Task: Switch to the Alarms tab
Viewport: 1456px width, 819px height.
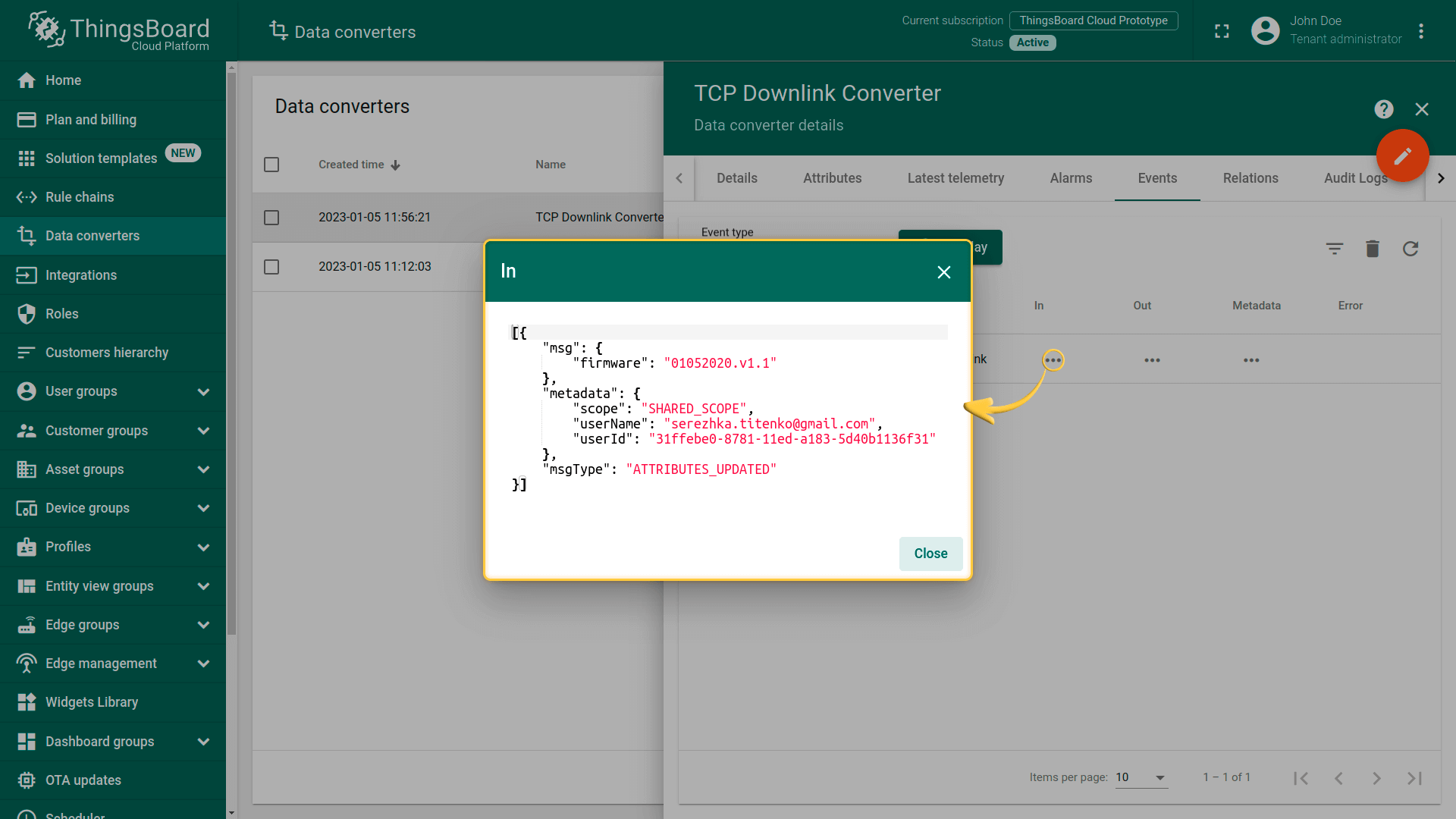Action: click(1071, 178)
